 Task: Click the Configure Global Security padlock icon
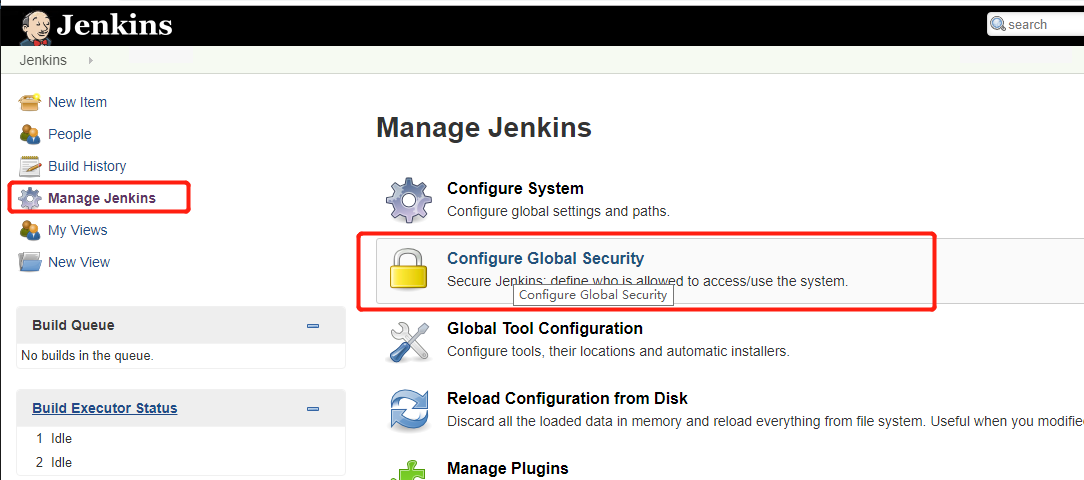(x=409, y=269)
